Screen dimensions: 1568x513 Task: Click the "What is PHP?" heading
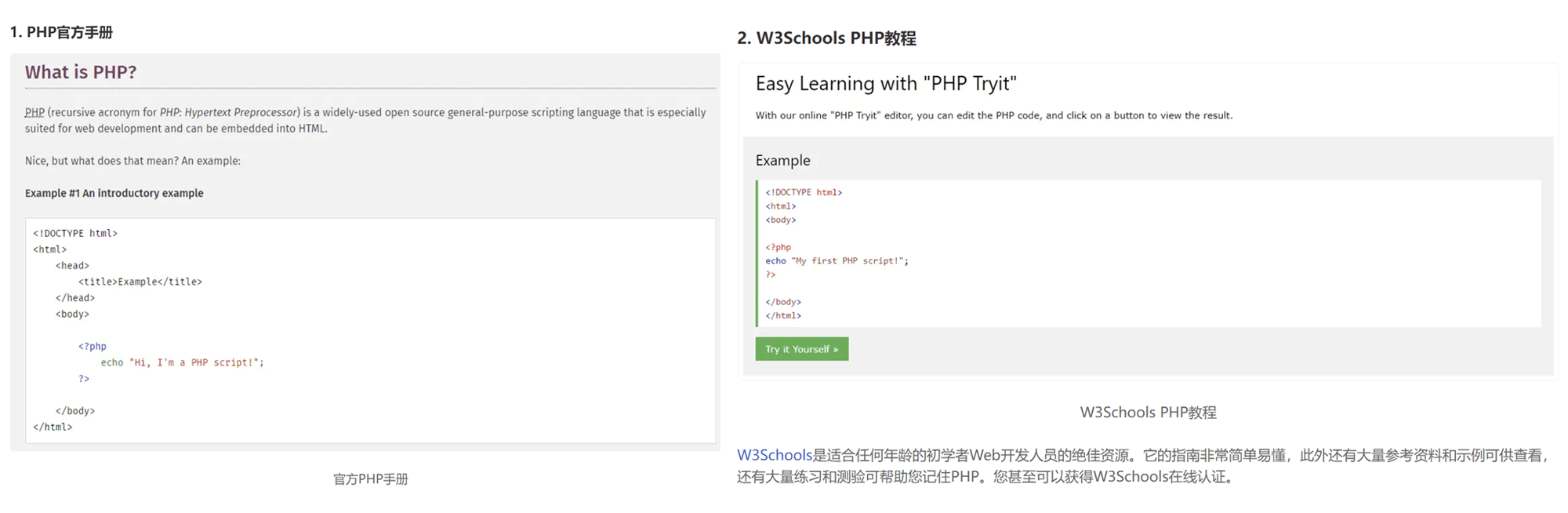(81, 72)
